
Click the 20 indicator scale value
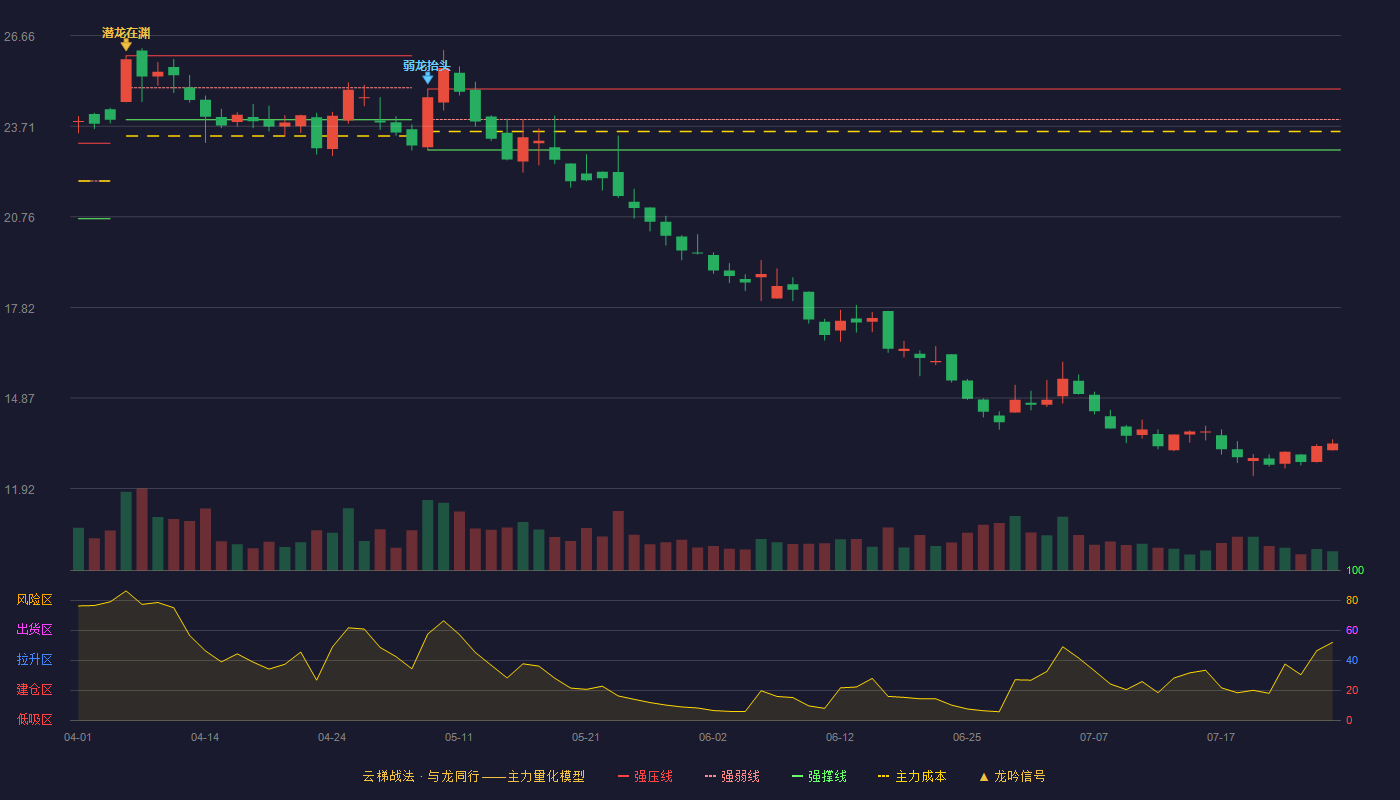1352,690
